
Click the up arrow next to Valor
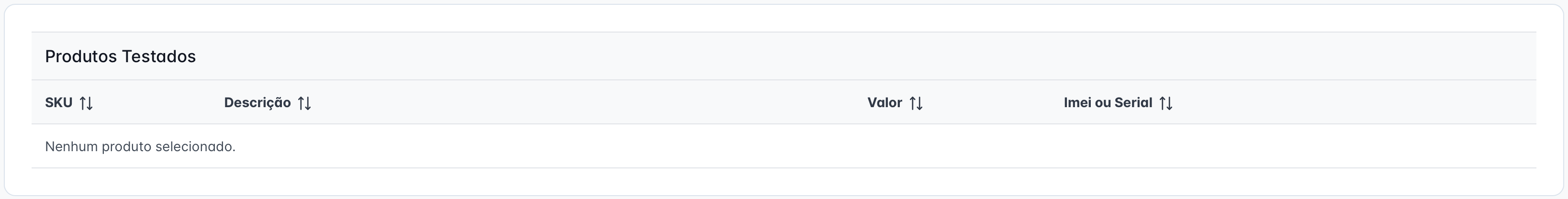(913, 103)
